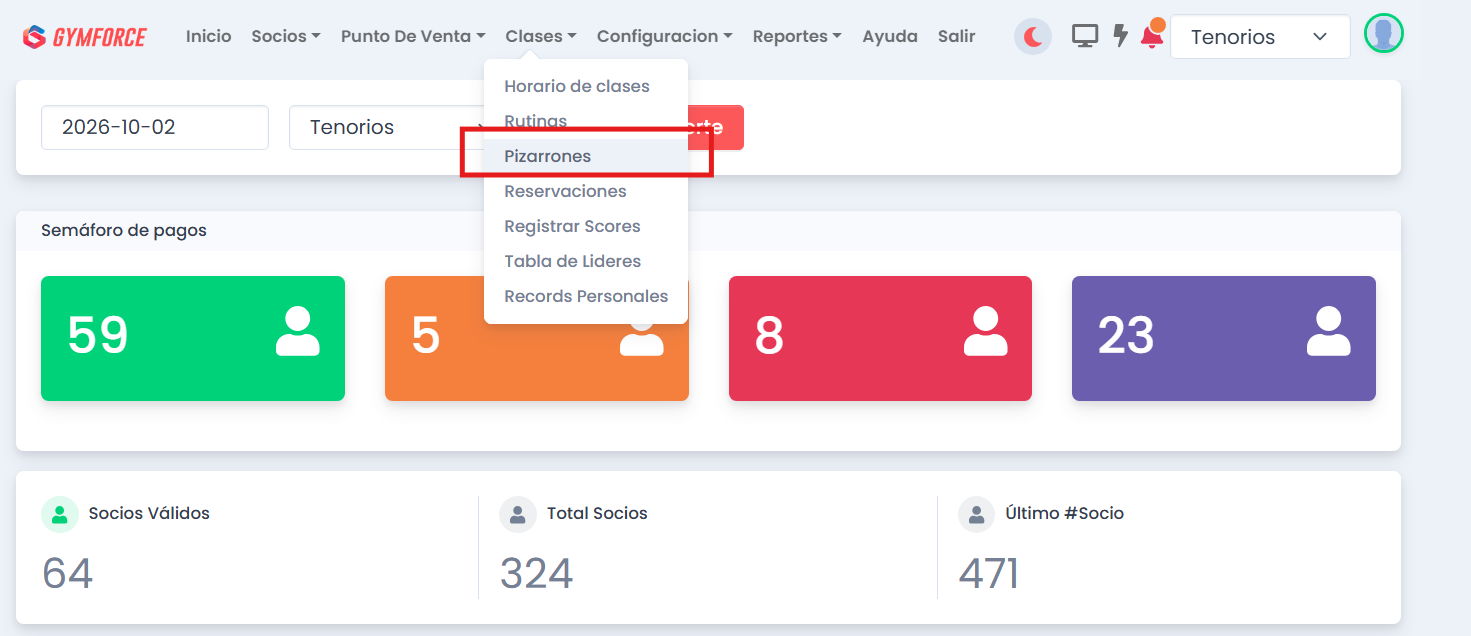
Task: Click the Total Socios user icon
Action: pyautogui.click(x=518, y=514)
